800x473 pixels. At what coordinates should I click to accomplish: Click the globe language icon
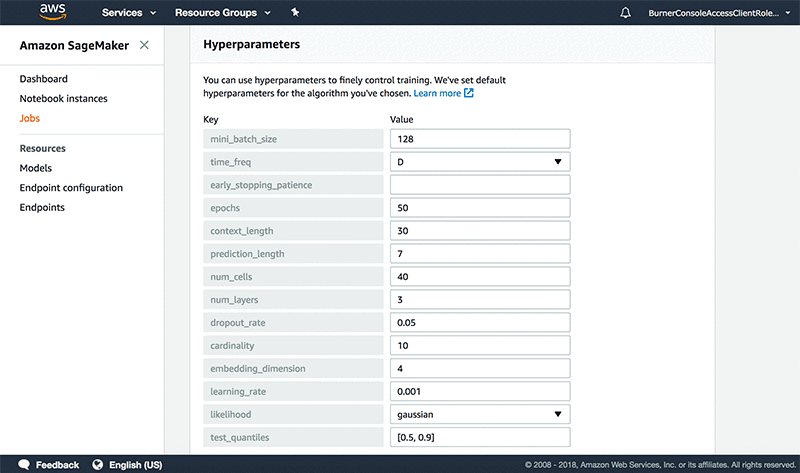[x=97, y=464]
